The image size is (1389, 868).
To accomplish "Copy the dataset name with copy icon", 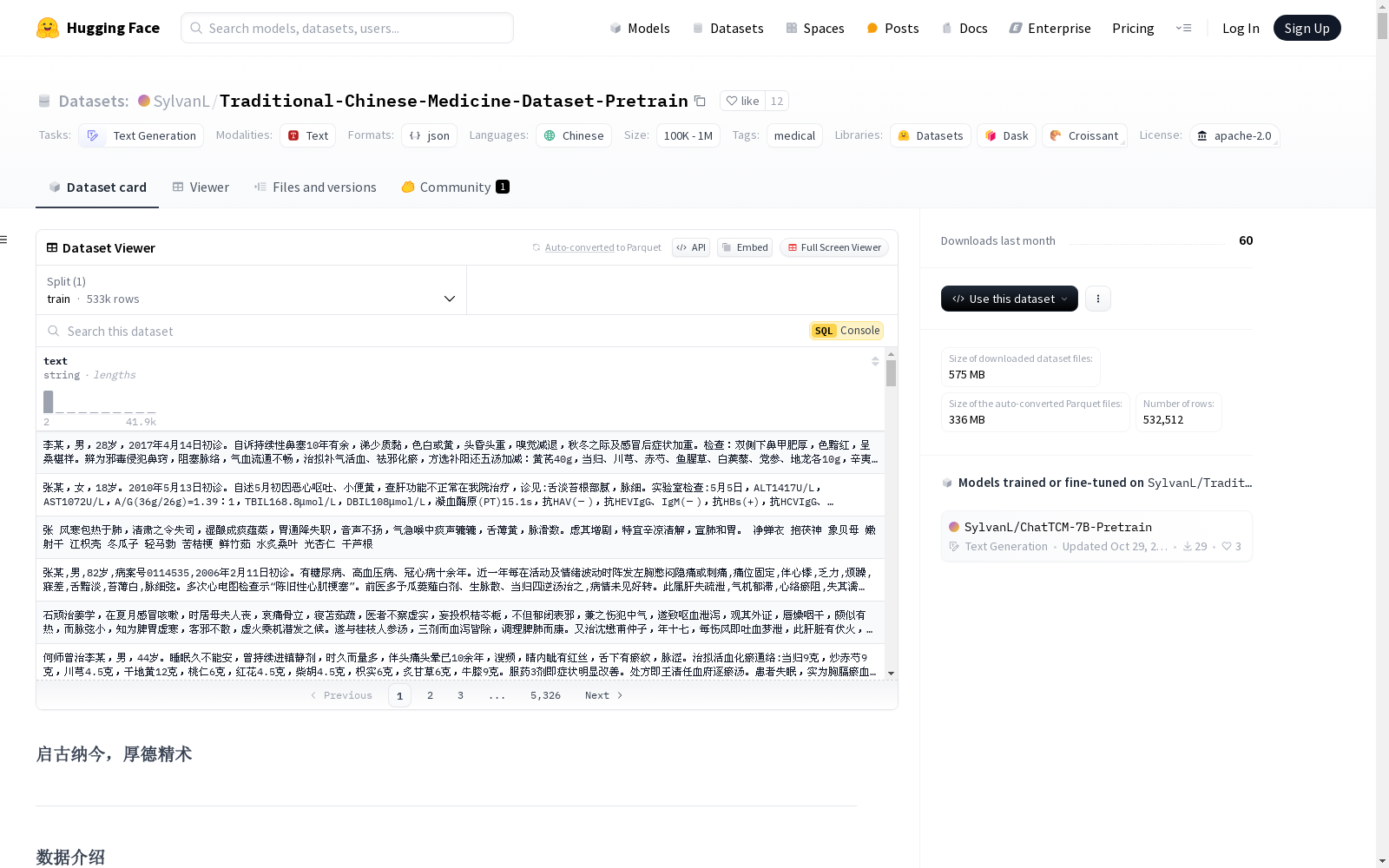I will 700,101.
